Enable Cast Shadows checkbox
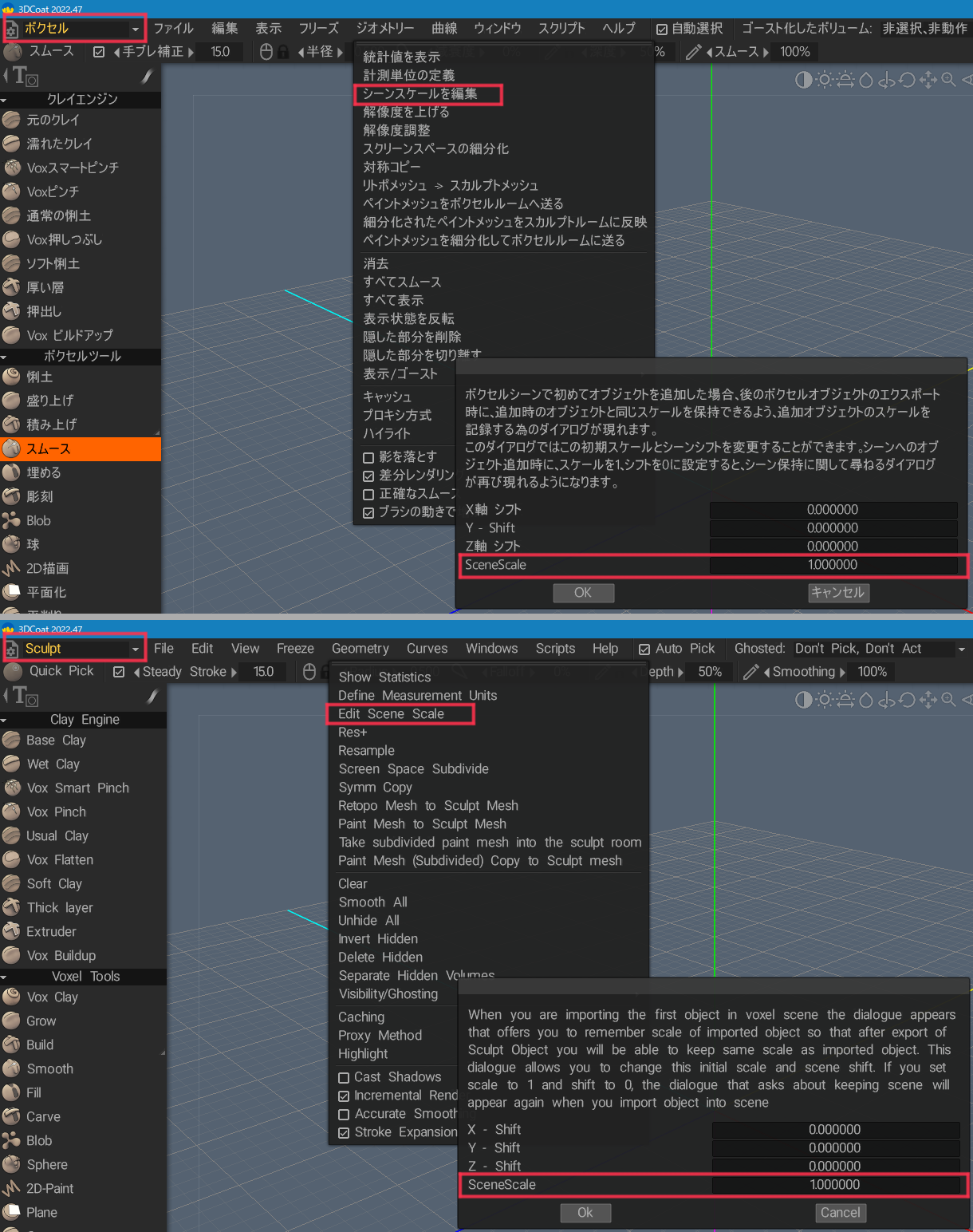Screen dimensions: 973x1232 (x=344, y=1078)
